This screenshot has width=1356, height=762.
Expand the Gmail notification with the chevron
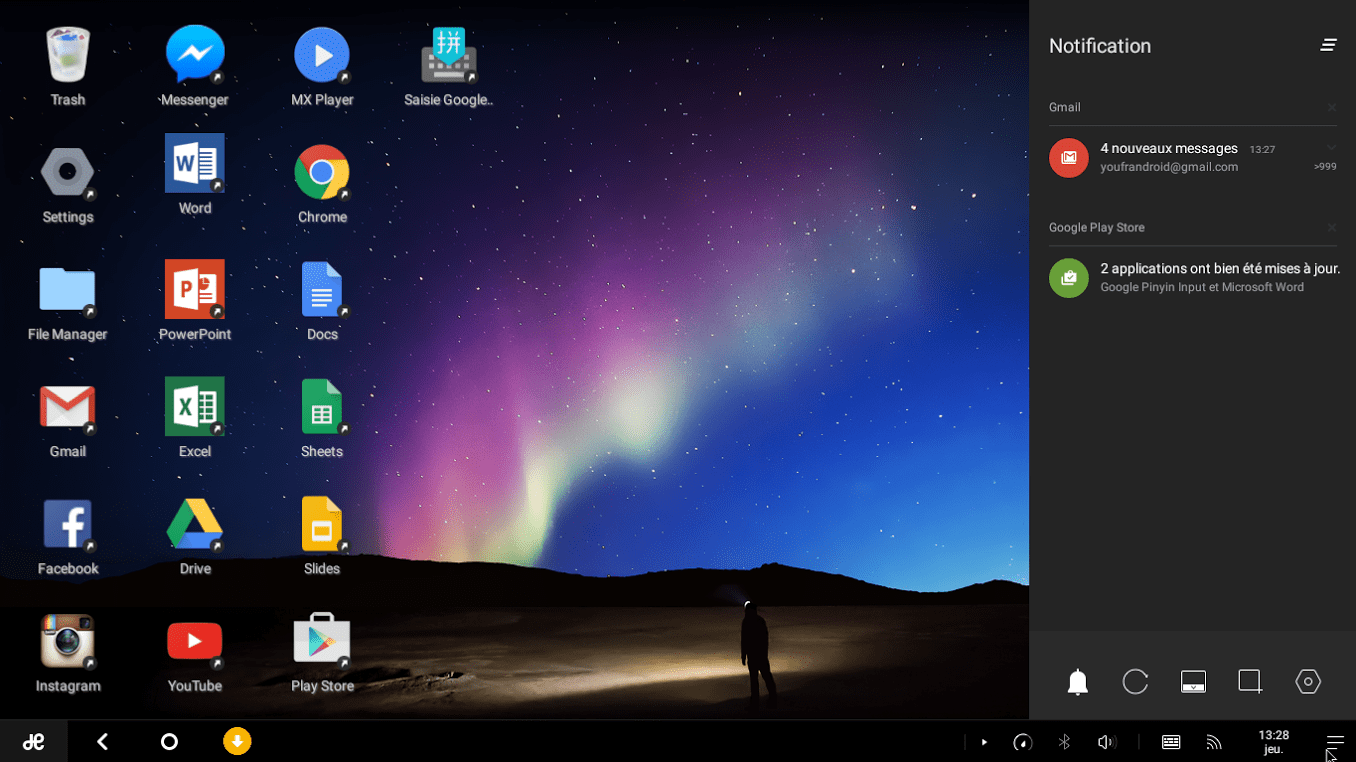(1331, 148)
